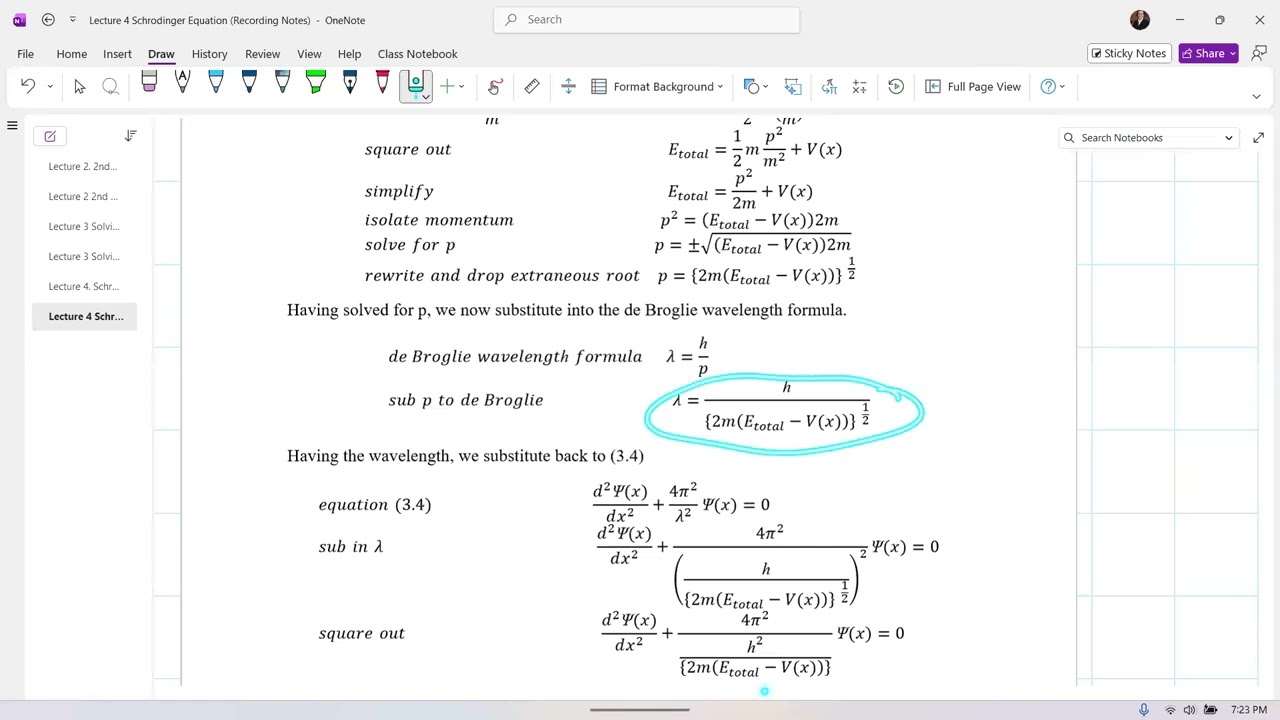
Task: Select the galaxy ink pen
Action: pos(282,84)
